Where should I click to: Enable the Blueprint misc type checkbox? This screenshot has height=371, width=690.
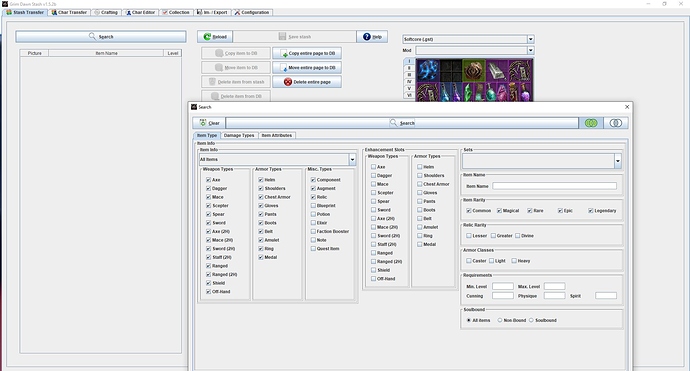point(313,206)
